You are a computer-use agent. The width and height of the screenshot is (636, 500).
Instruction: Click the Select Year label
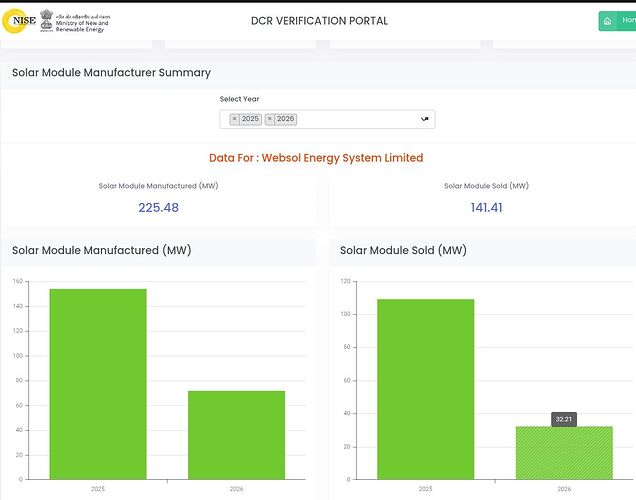click(x=239, y=99)
